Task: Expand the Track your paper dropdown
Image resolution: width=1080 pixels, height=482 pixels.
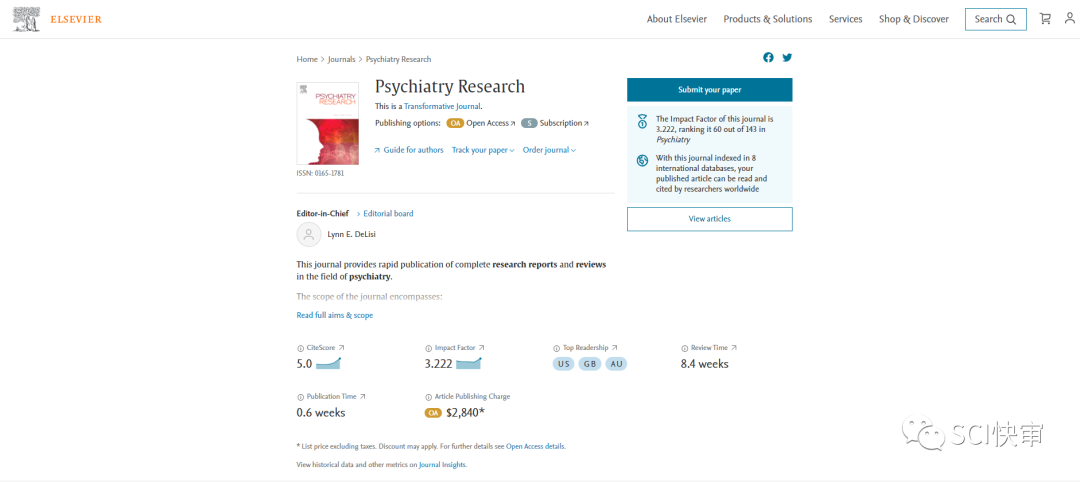Action: 482,150
